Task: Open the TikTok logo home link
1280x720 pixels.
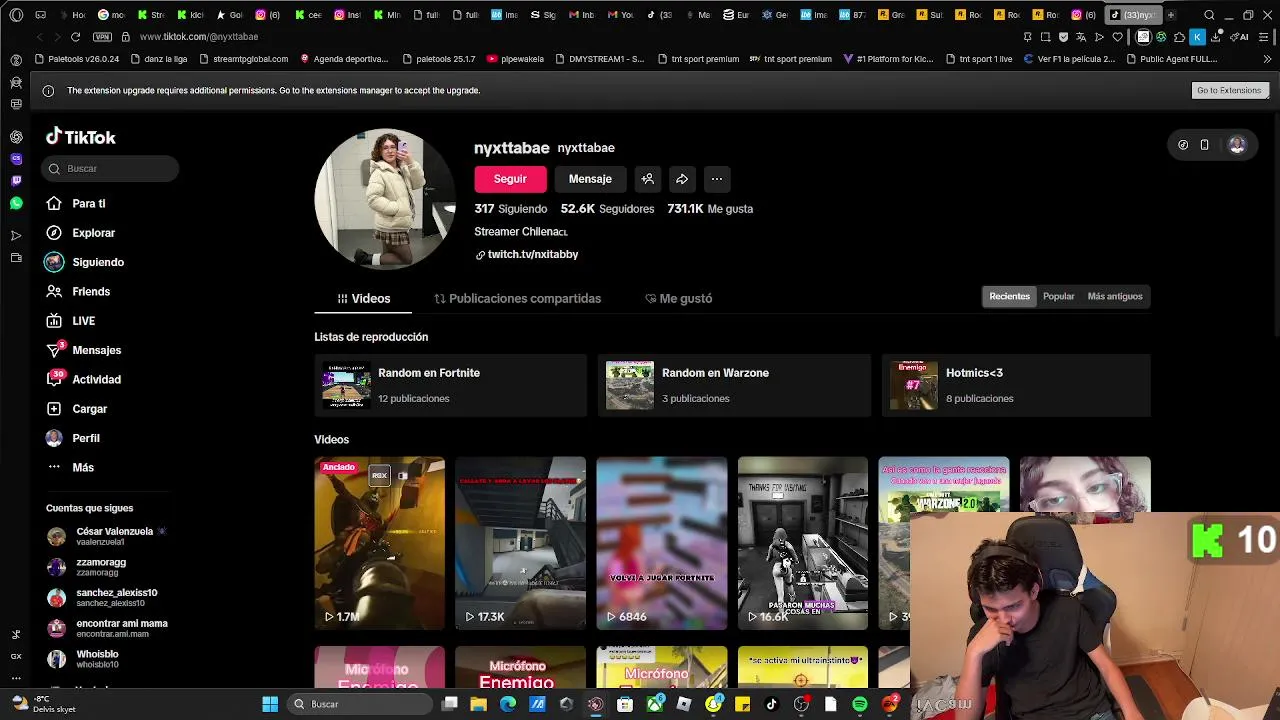Action: (x=81, y=137)
